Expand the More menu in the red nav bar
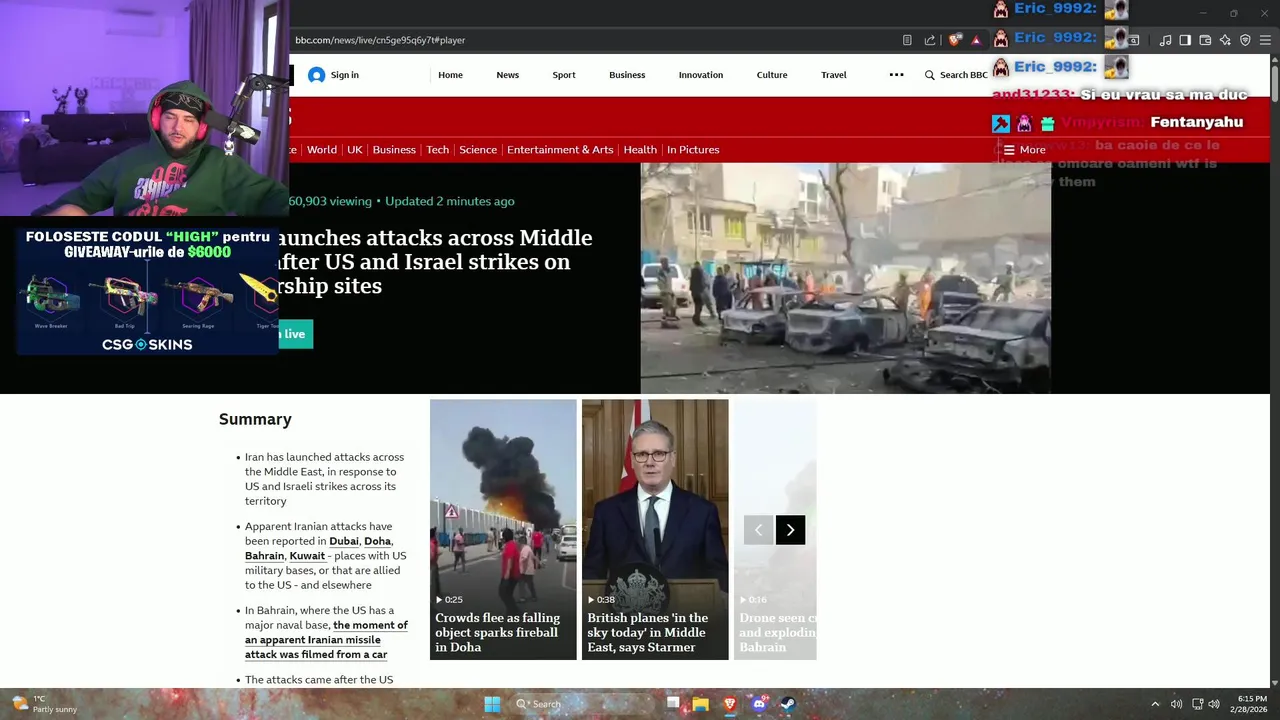 coord(1024,150)
